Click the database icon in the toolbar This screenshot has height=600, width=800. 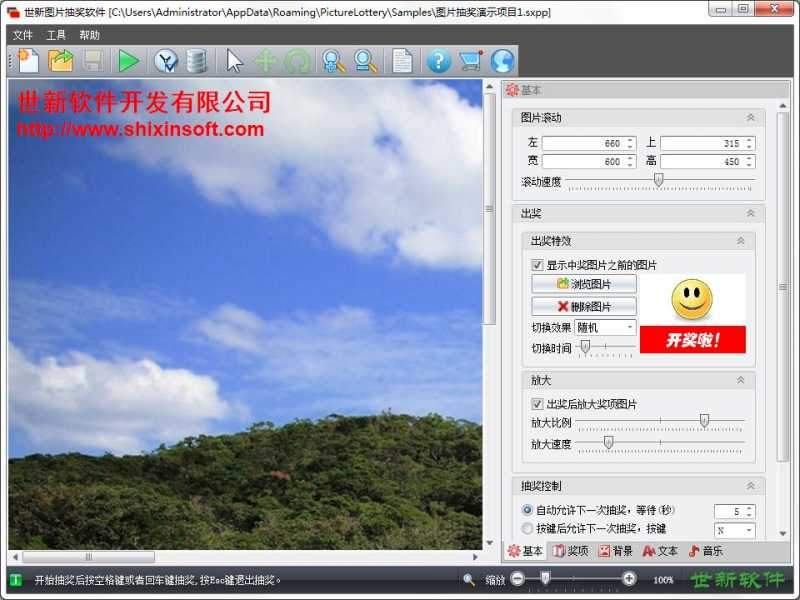tap(197, 60)
